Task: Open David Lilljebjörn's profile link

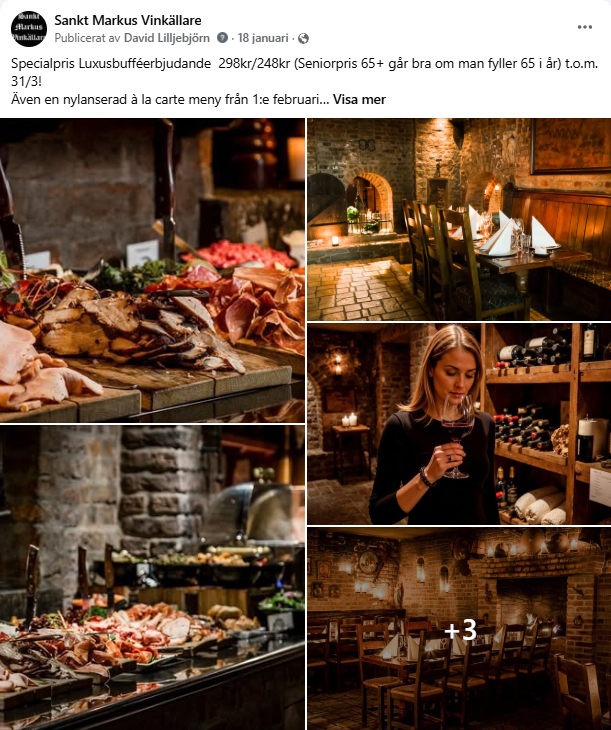Action: 167,38
